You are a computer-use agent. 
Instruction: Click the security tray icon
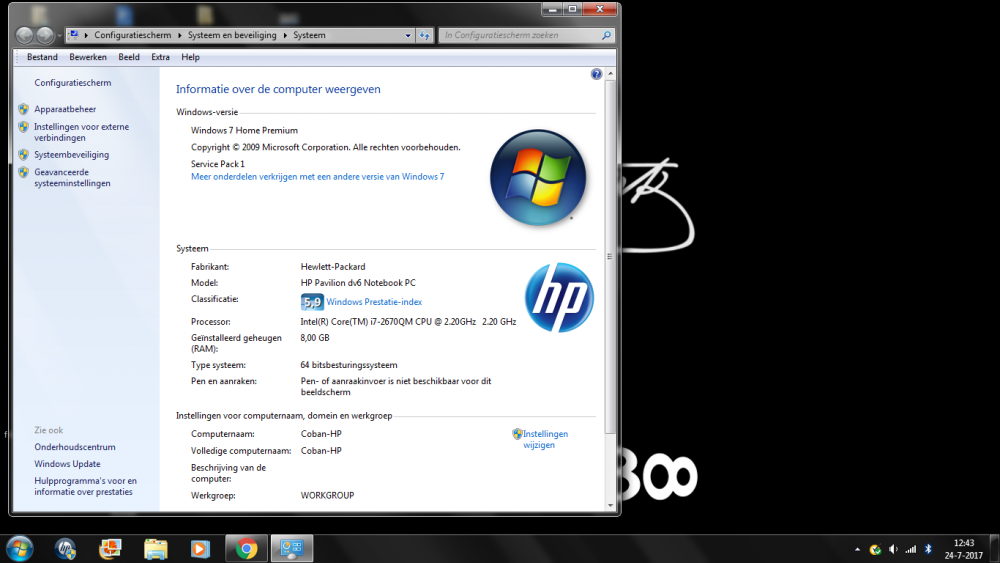[875, 549]
